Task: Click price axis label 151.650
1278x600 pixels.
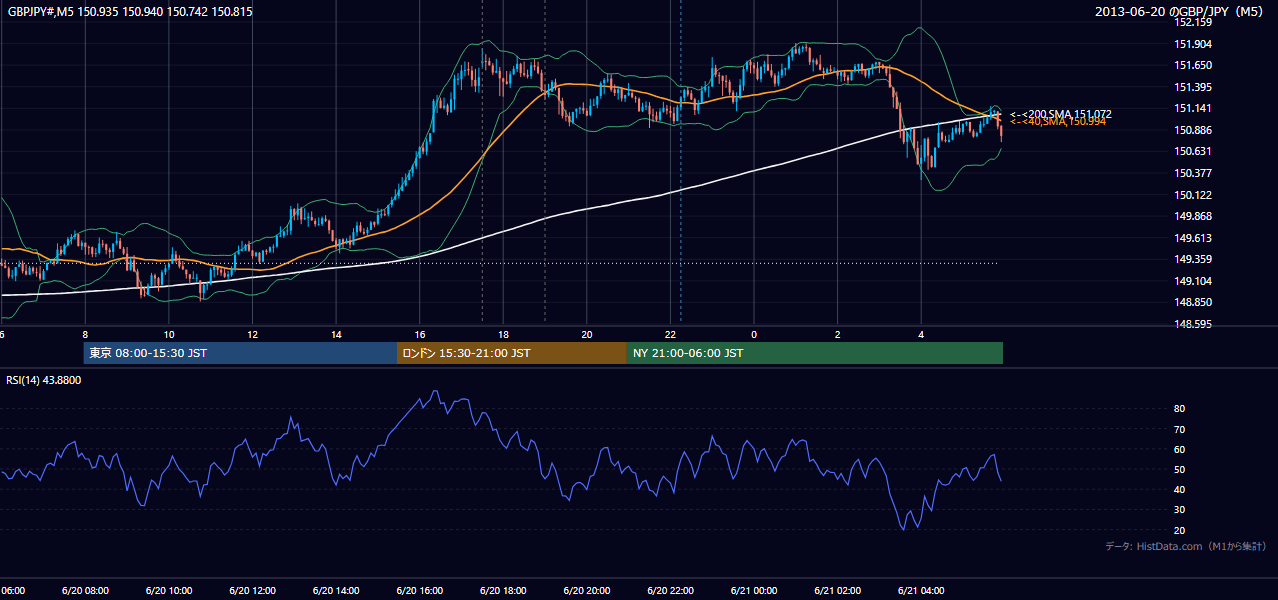Action: (1193, 65)
